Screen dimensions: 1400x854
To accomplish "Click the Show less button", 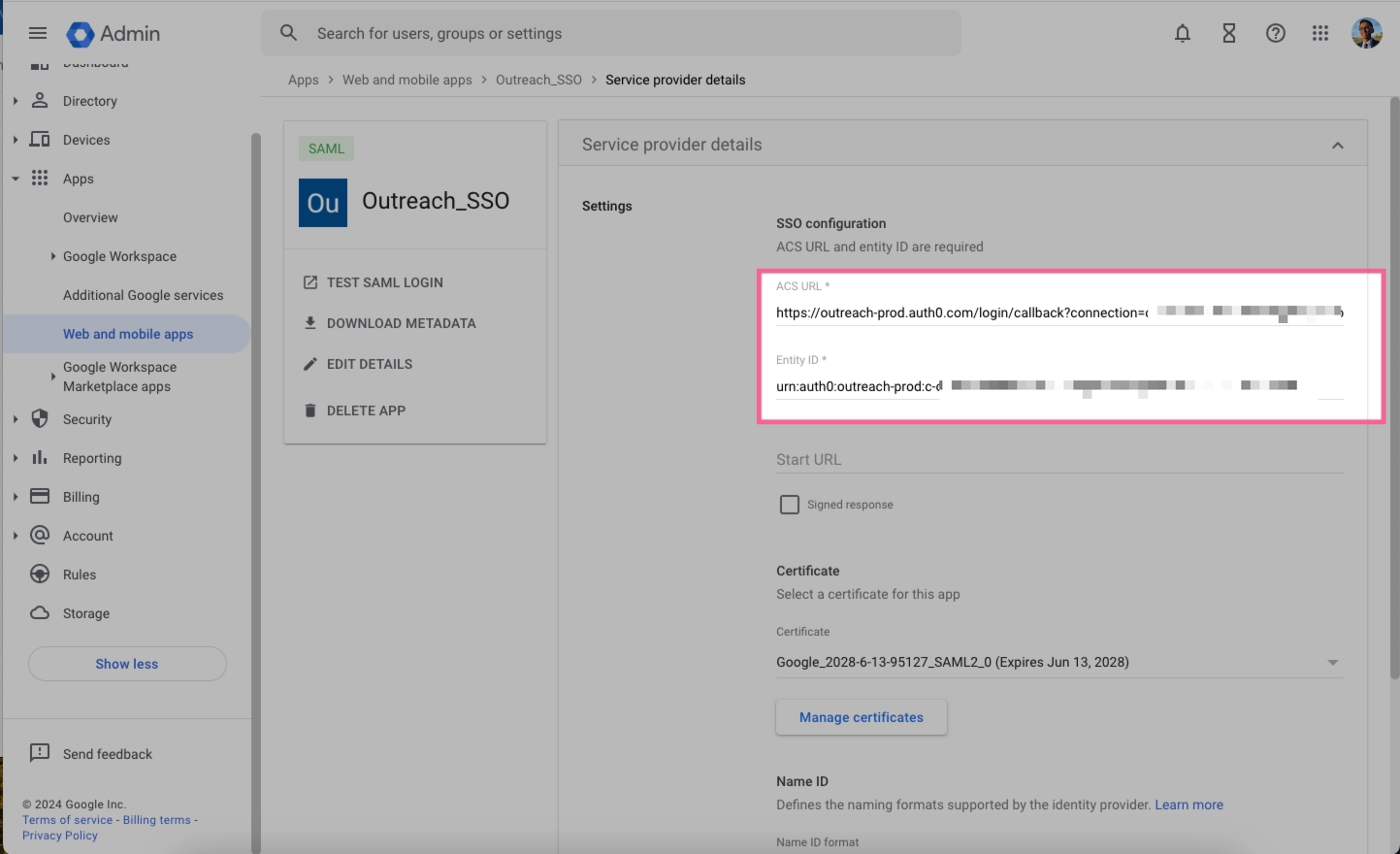I will 126,663.
